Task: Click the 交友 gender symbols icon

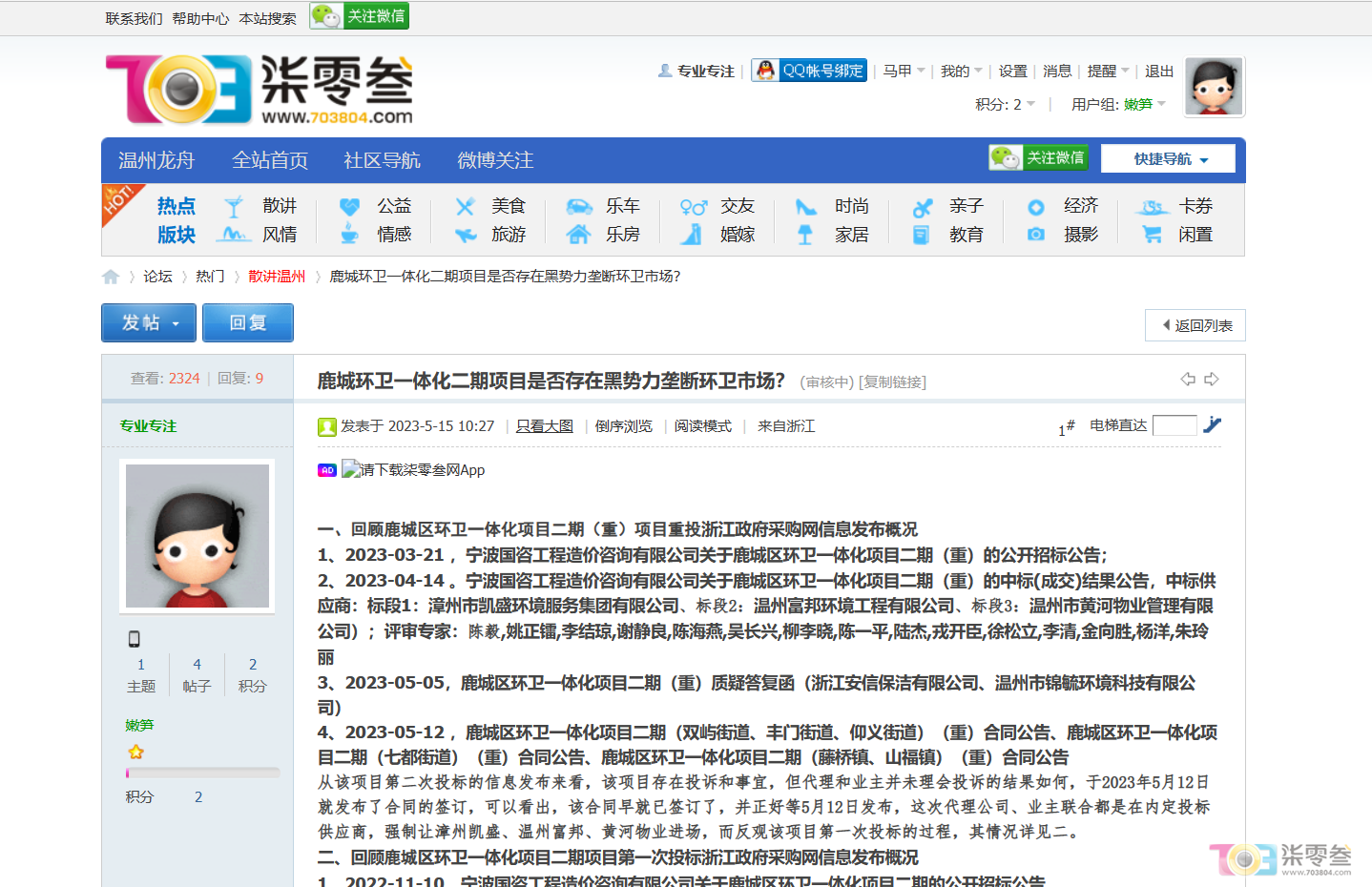Action: (x=694, y=207)
